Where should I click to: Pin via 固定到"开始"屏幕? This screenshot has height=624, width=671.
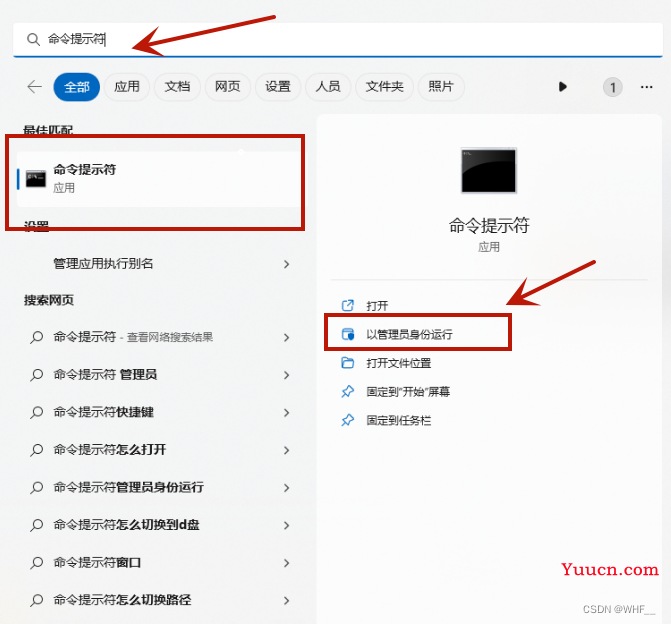(x=408, y=392)
